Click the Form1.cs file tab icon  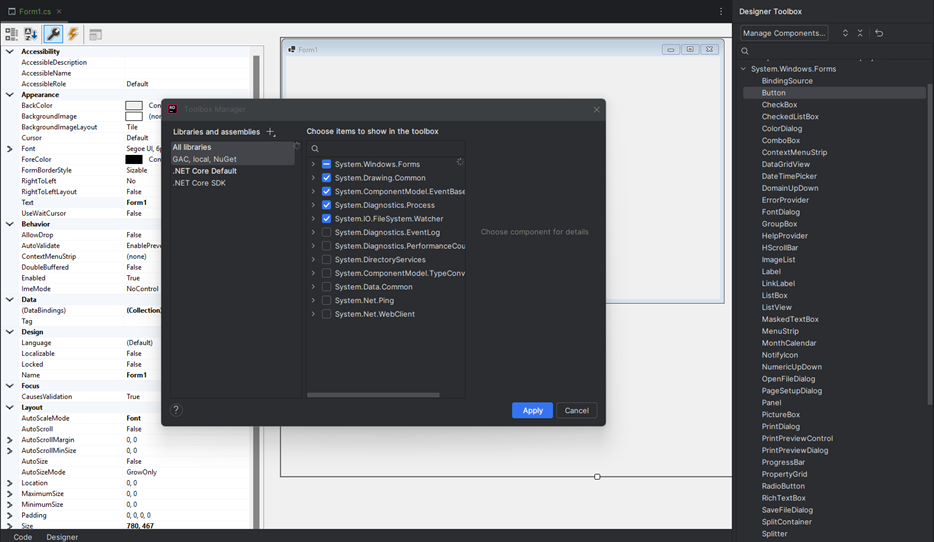pos(11,11)
